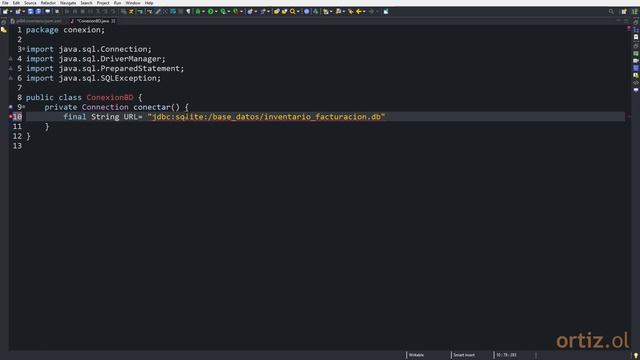Open the Back history dropdown arrow
The image size is (640, 360).
[364, 11]
